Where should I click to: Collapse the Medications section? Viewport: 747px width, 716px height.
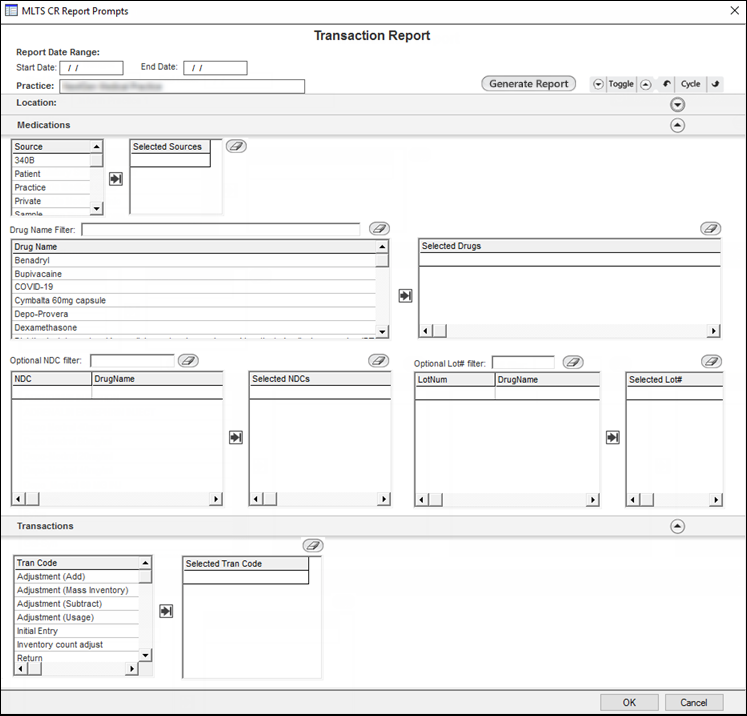click(x=677, y=125)
